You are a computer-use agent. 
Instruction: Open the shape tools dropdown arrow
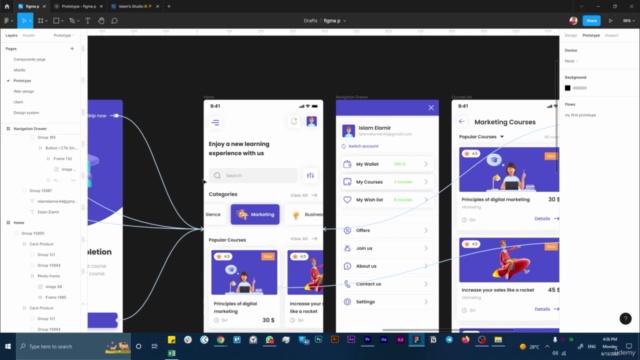[62, 21]
